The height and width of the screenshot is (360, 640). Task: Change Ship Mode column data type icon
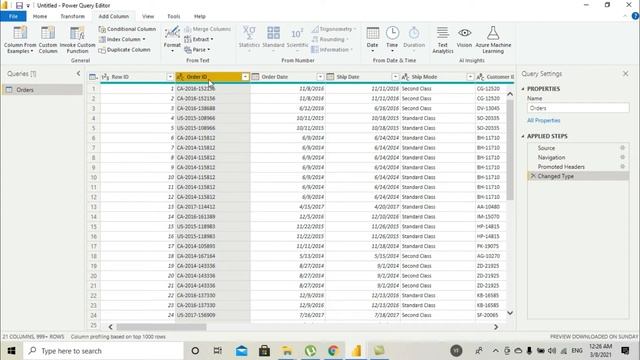click(x=405, y=77)
